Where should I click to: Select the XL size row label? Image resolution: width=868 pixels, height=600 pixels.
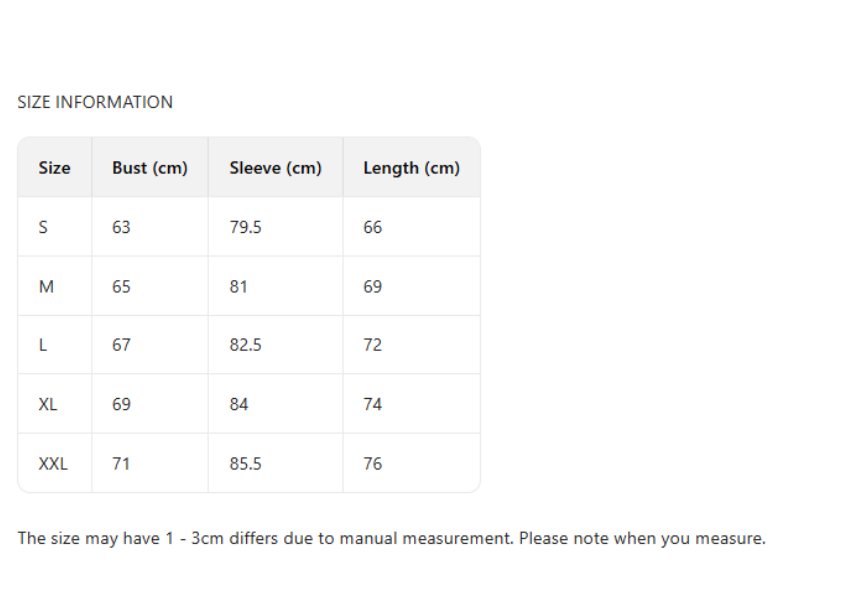48,404
